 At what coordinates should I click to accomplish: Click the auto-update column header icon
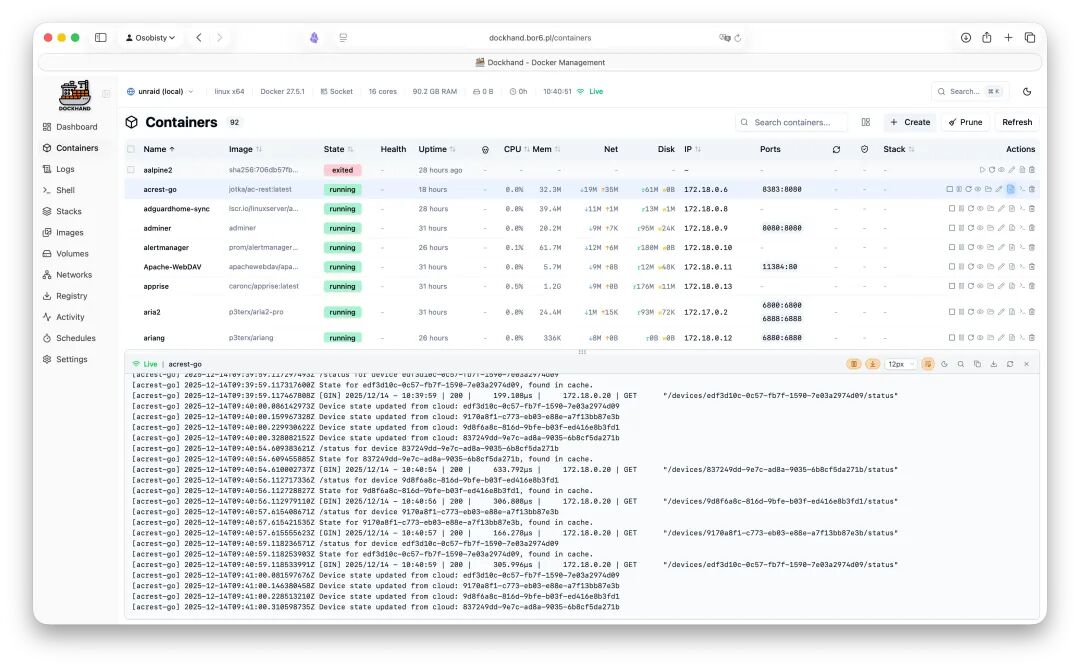tap(836, 149)
